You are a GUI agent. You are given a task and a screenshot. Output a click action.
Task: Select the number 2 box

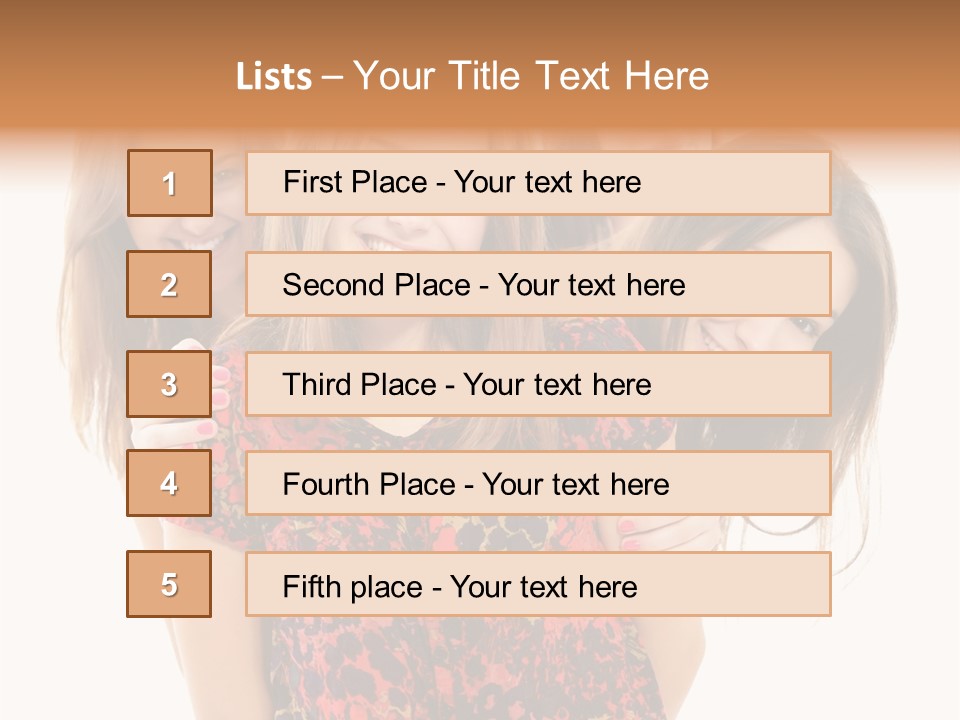169,284
